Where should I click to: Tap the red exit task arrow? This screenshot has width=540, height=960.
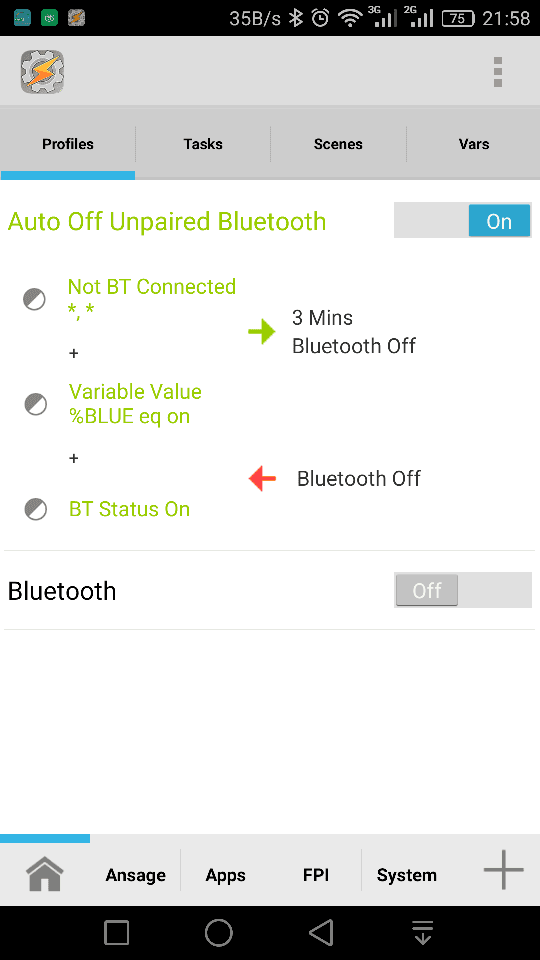point(263,479)
